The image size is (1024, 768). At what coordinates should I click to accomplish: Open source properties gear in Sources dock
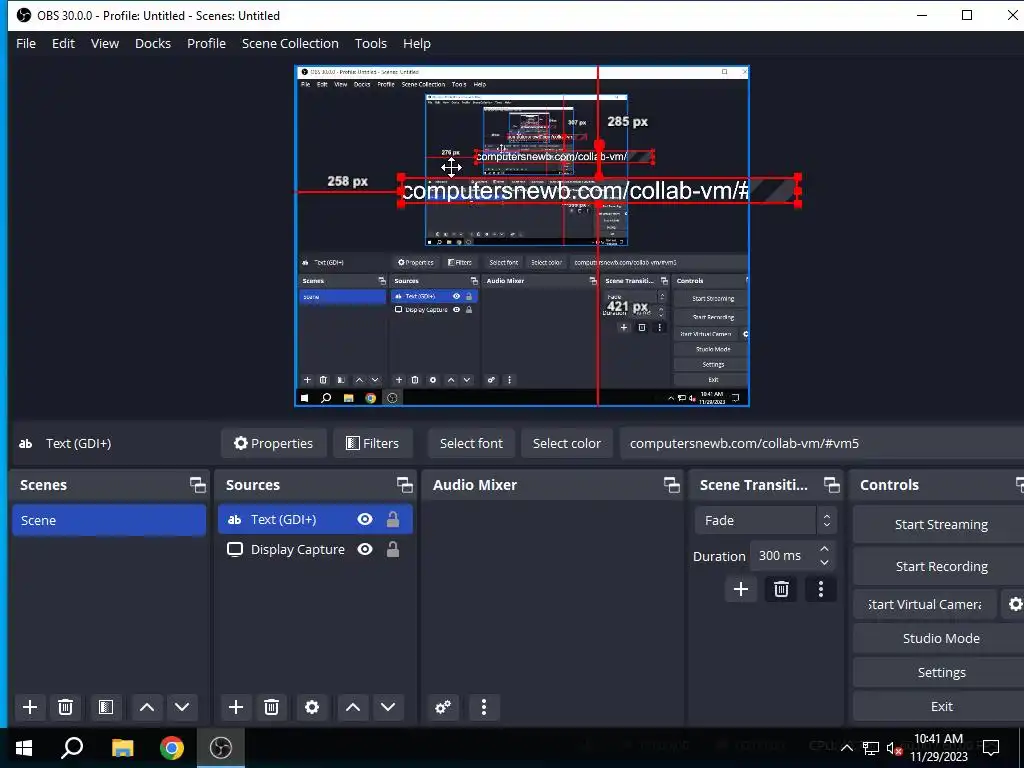coord(312,707)
